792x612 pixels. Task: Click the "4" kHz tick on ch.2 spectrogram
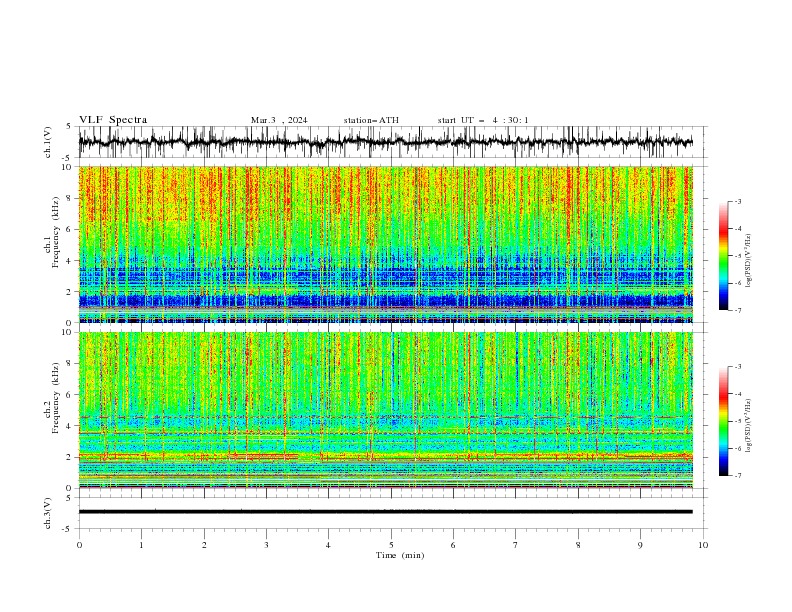click(69, 426)
